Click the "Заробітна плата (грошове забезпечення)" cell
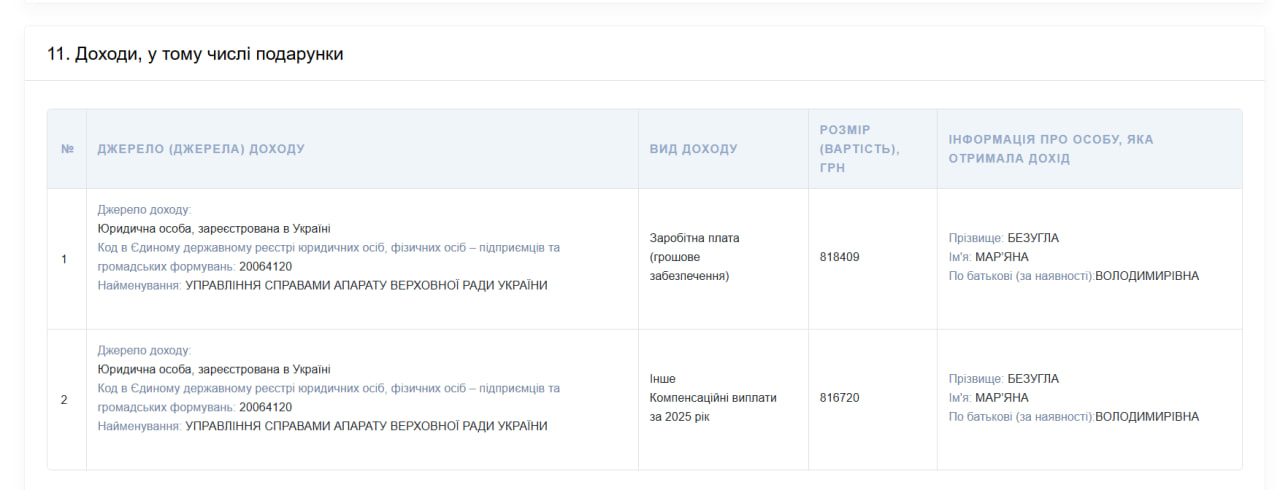 [695, 257]
